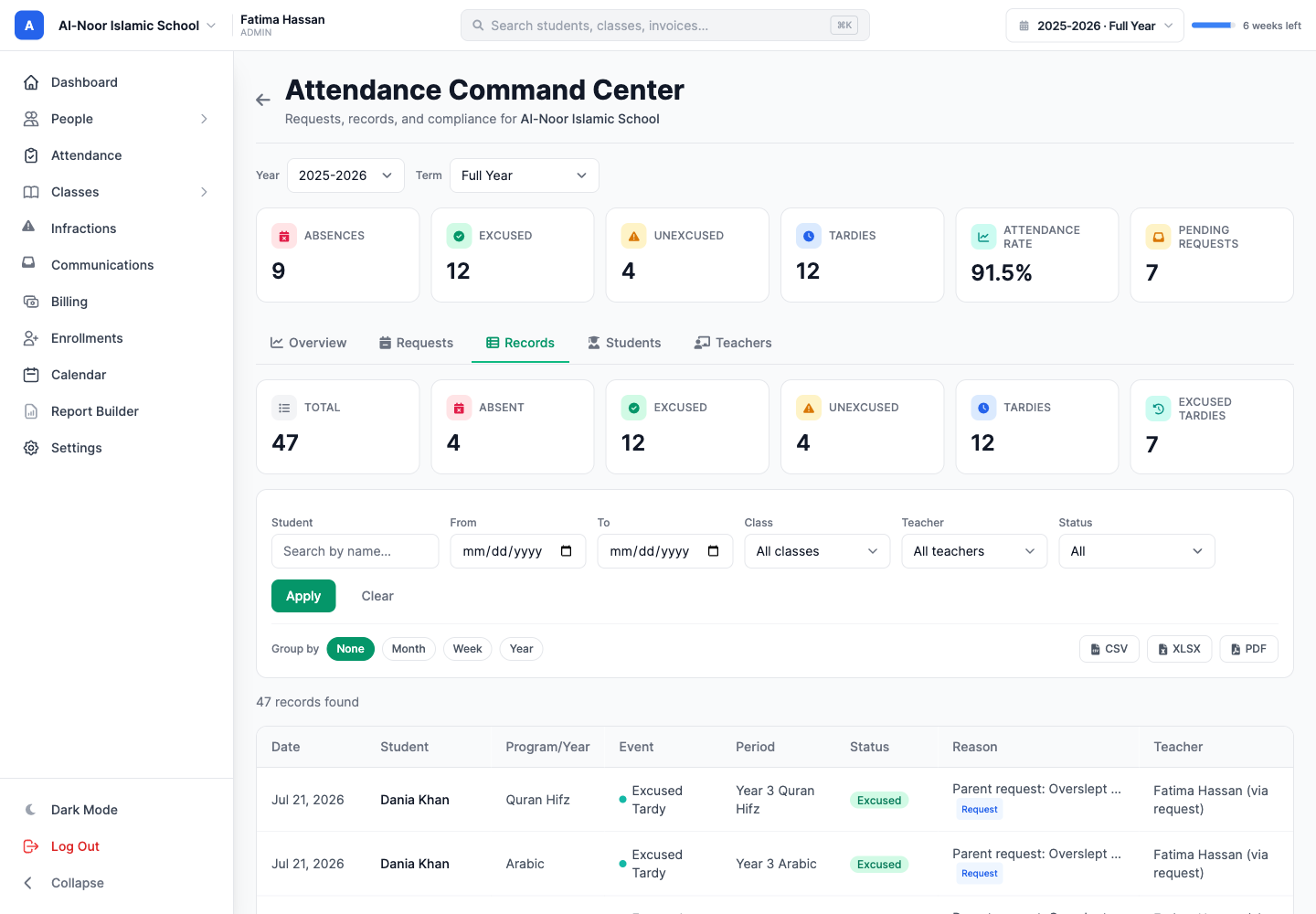
Task: Open Dashboard from the sidebar home icon
Action: click(31, 82)
